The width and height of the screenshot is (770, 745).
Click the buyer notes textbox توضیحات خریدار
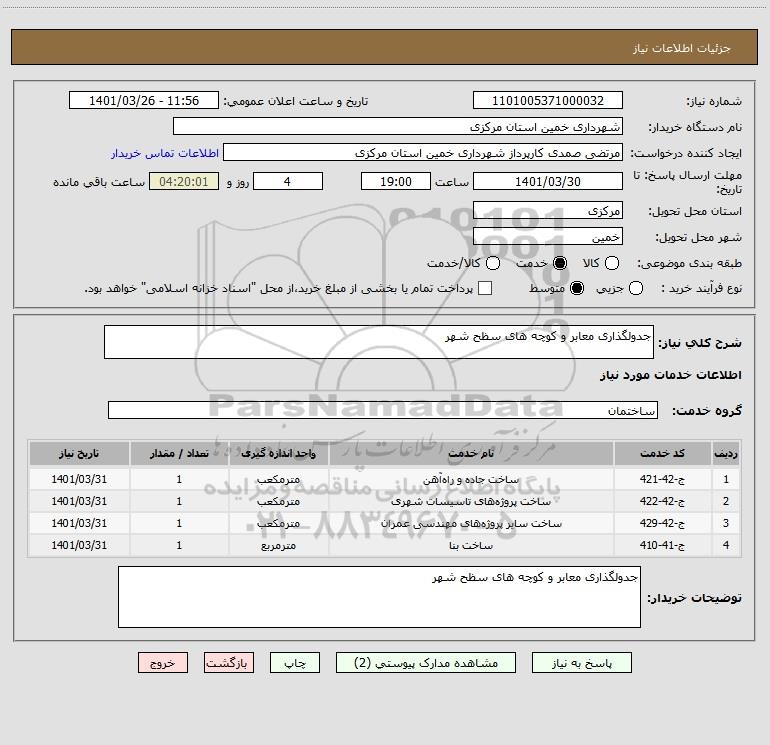click(379, 597)
